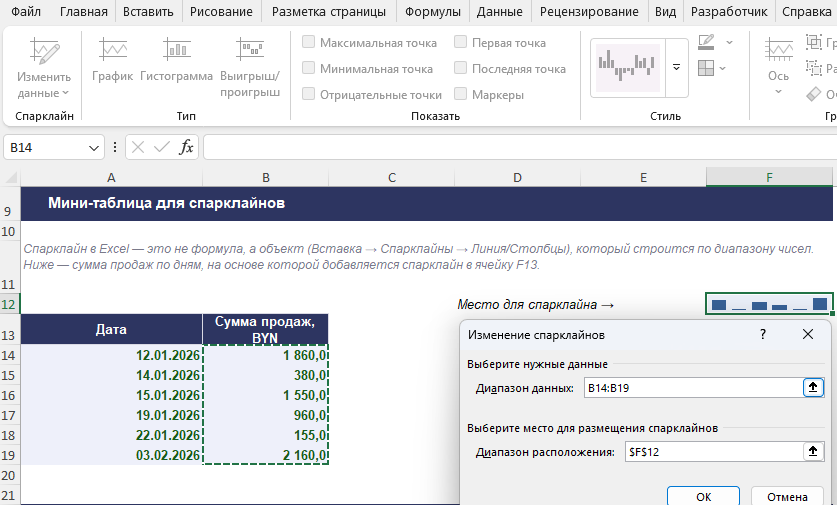This screenshot has height=505, width=837.
Task: Switch to the Формулы tab
Action: tap(432, 12)
